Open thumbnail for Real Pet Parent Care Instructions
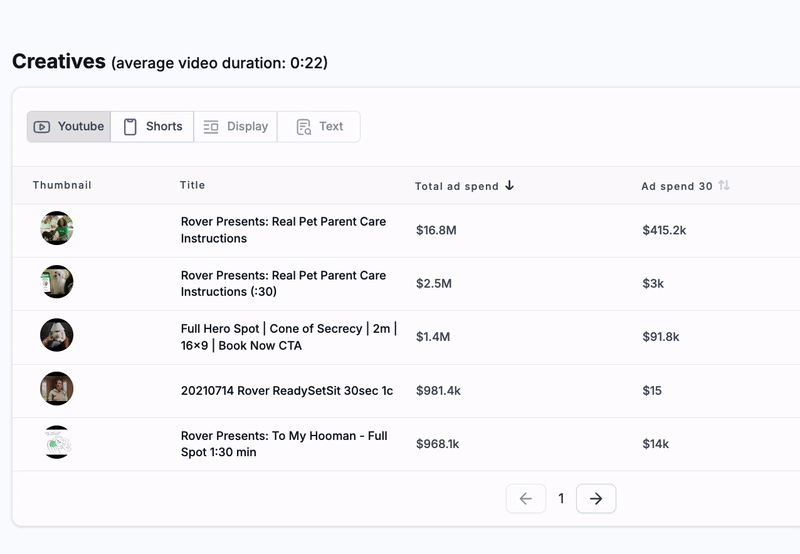The height and width of the screenshot is (554, 800). point(57,228)
